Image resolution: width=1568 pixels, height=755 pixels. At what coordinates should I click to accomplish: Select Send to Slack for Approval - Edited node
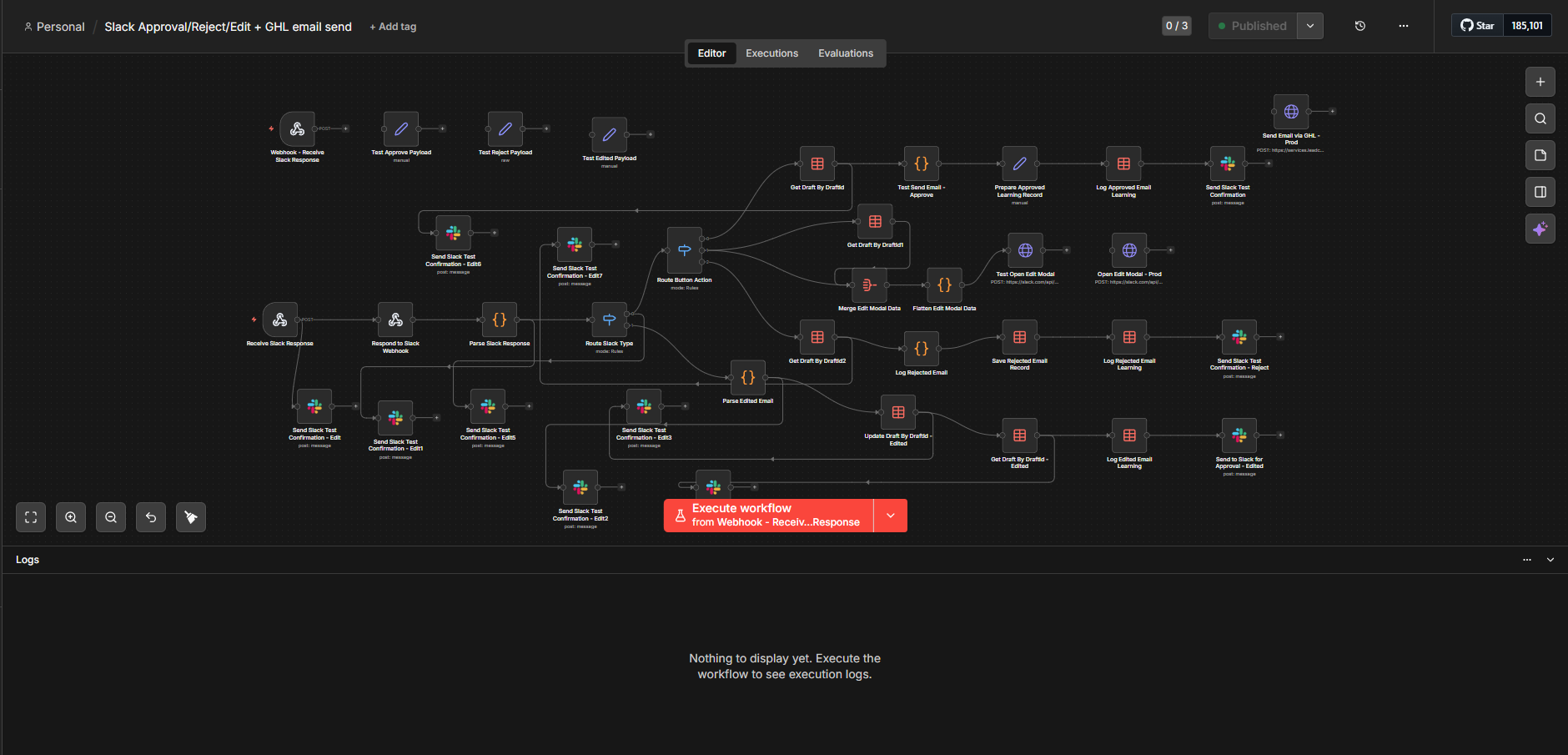1239,435
